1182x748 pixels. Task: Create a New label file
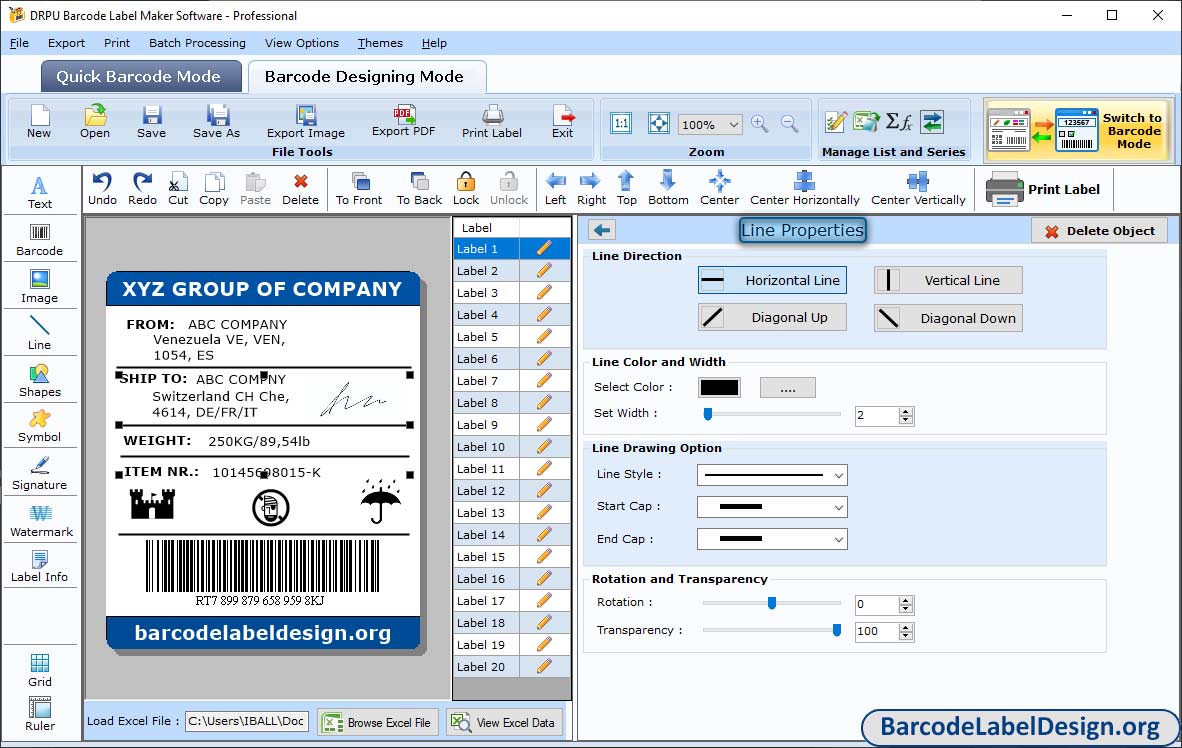(39, 122)
